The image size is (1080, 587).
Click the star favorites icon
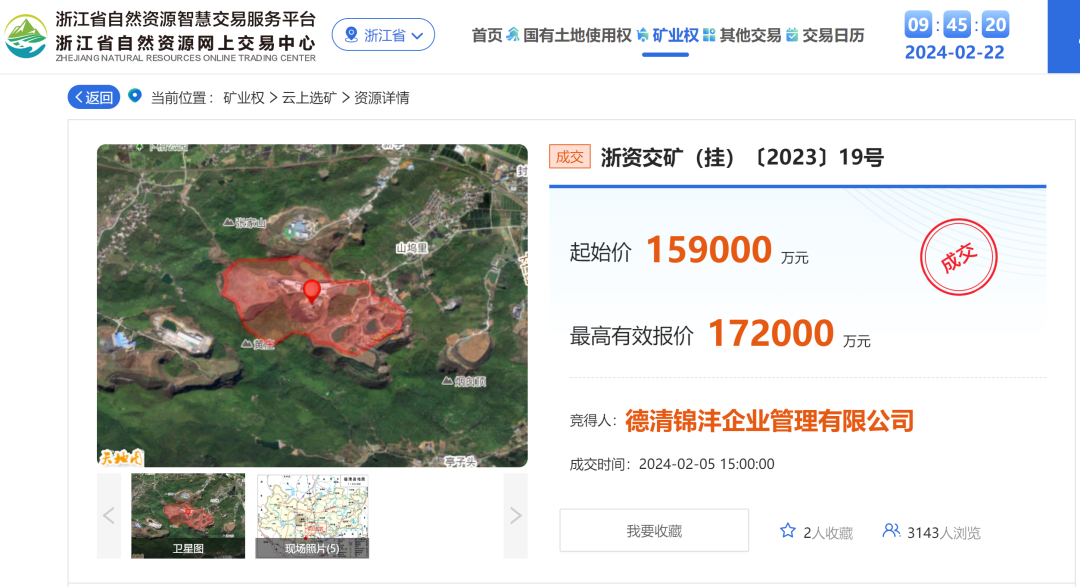pos(788,531)
